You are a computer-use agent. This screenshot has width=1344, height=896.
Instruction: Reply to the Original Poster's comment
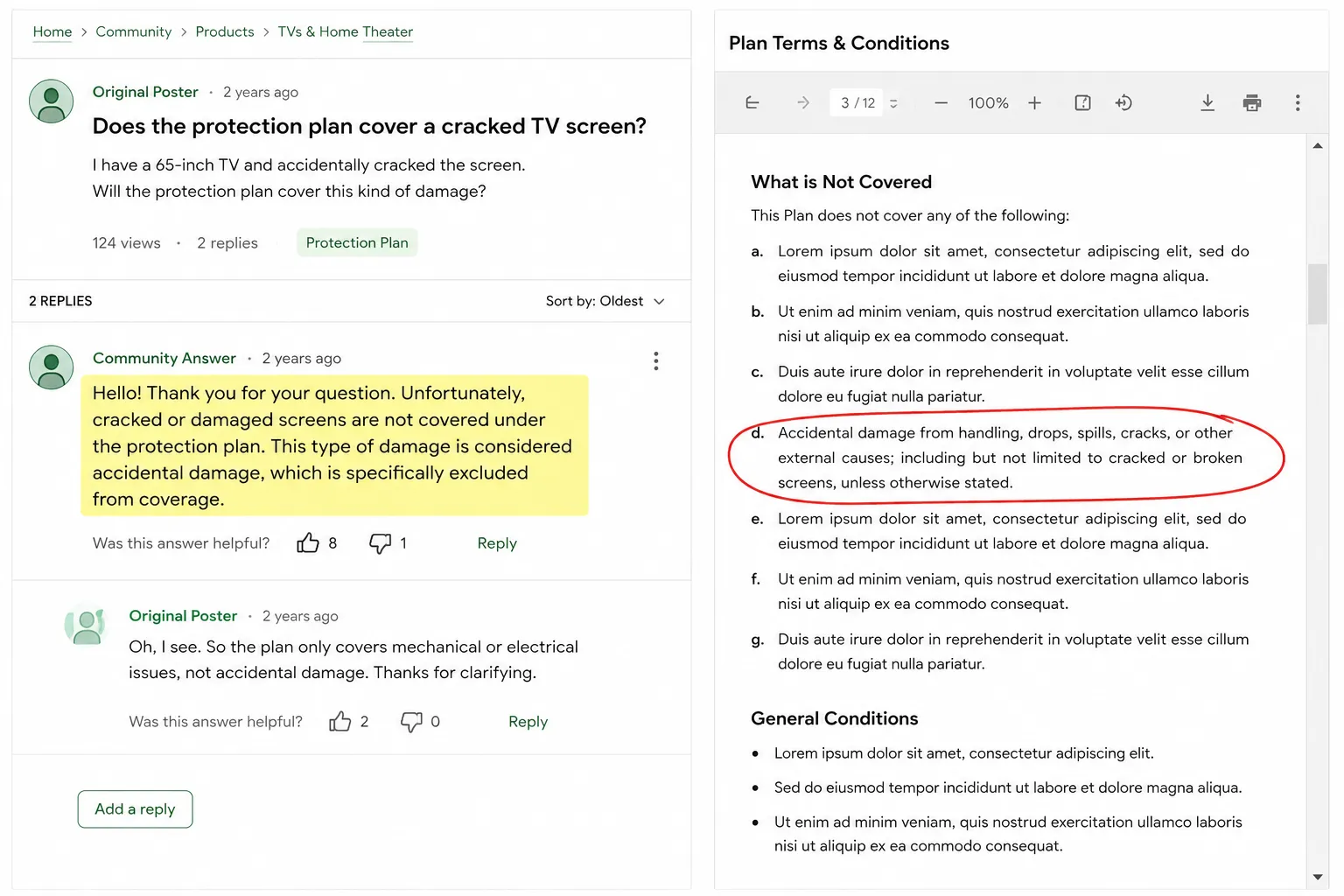(528, 722)
